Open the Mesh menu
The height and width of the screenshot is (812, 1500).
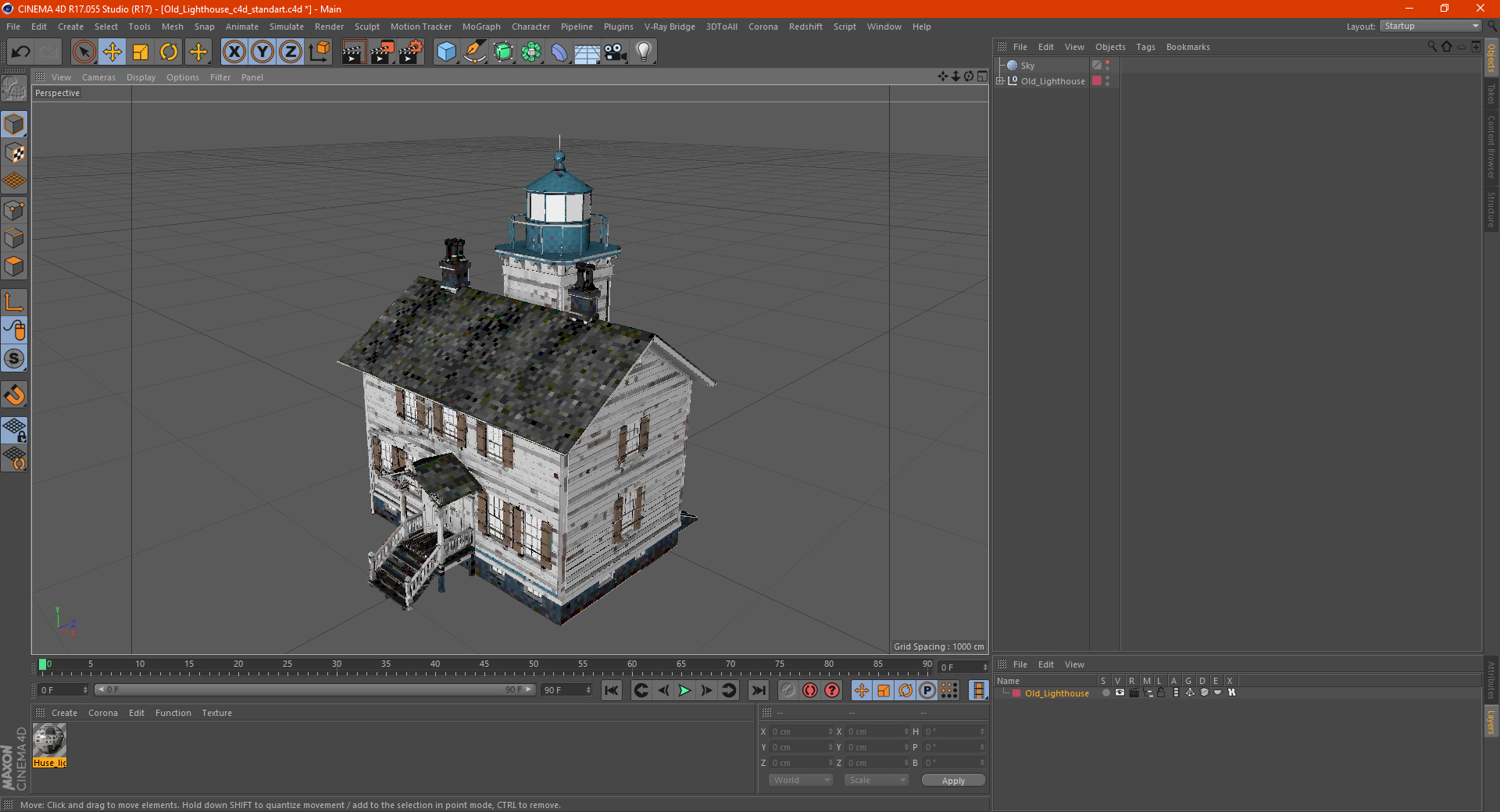click(172, 27)
